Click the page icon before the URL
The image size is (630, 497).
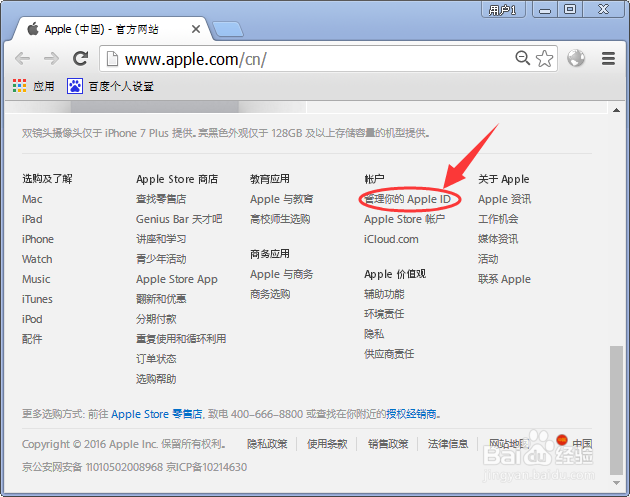[x=112, y=59]
